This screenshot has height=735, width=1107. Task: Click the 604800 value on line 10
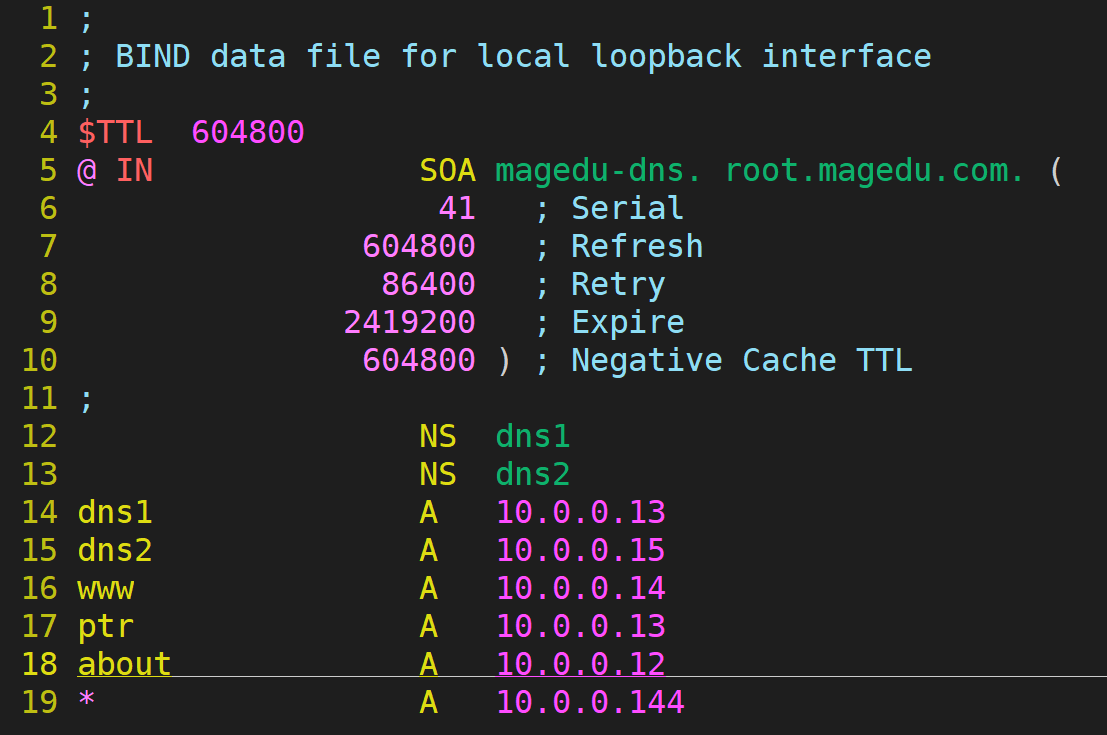419,361
